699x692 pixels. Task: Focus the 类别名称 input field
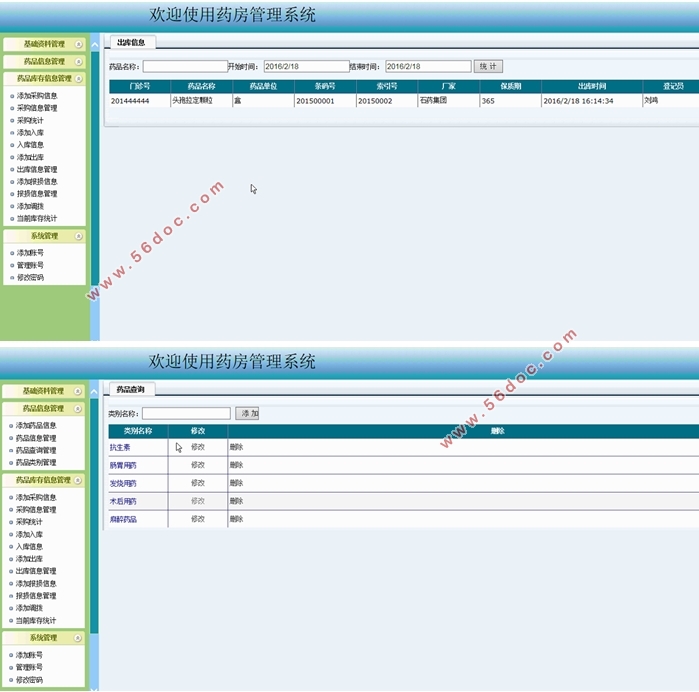(186, 413)
